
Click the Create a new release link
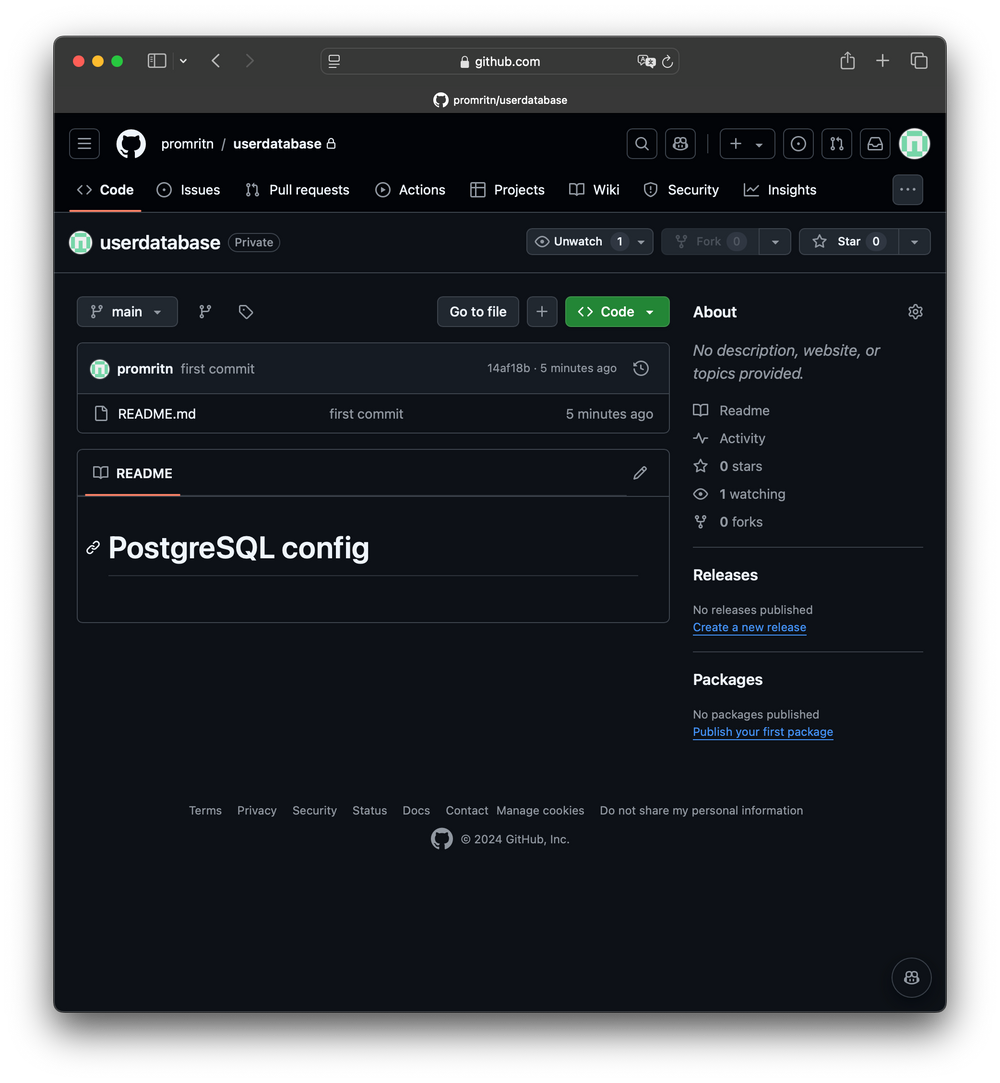(x=749, y=628)
